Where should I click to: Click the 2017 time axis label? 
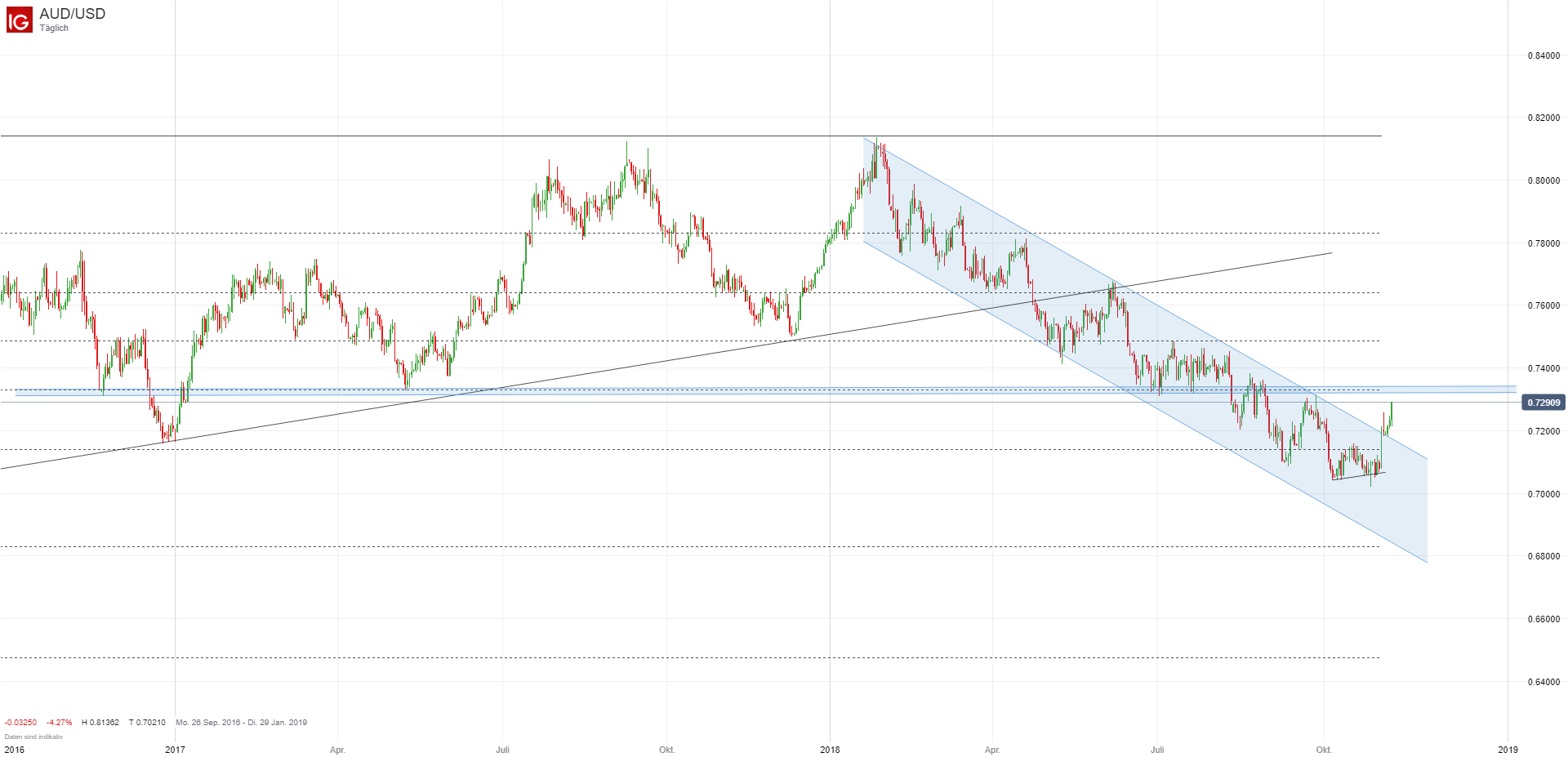(x=175, y=750)
